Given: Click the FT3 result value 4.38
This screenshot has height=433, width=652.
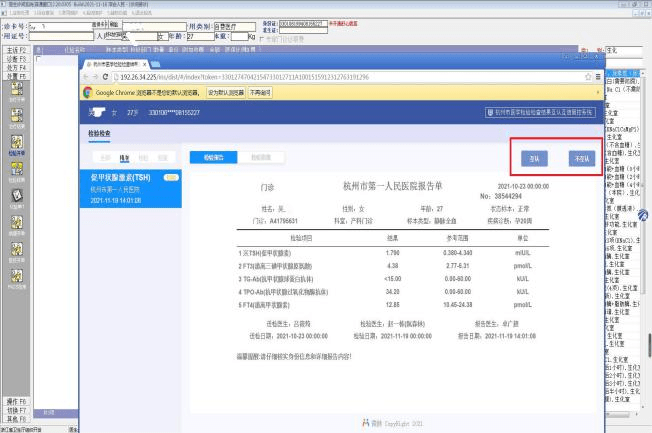Looking at the screenshot, I should [x=393, y=266].
